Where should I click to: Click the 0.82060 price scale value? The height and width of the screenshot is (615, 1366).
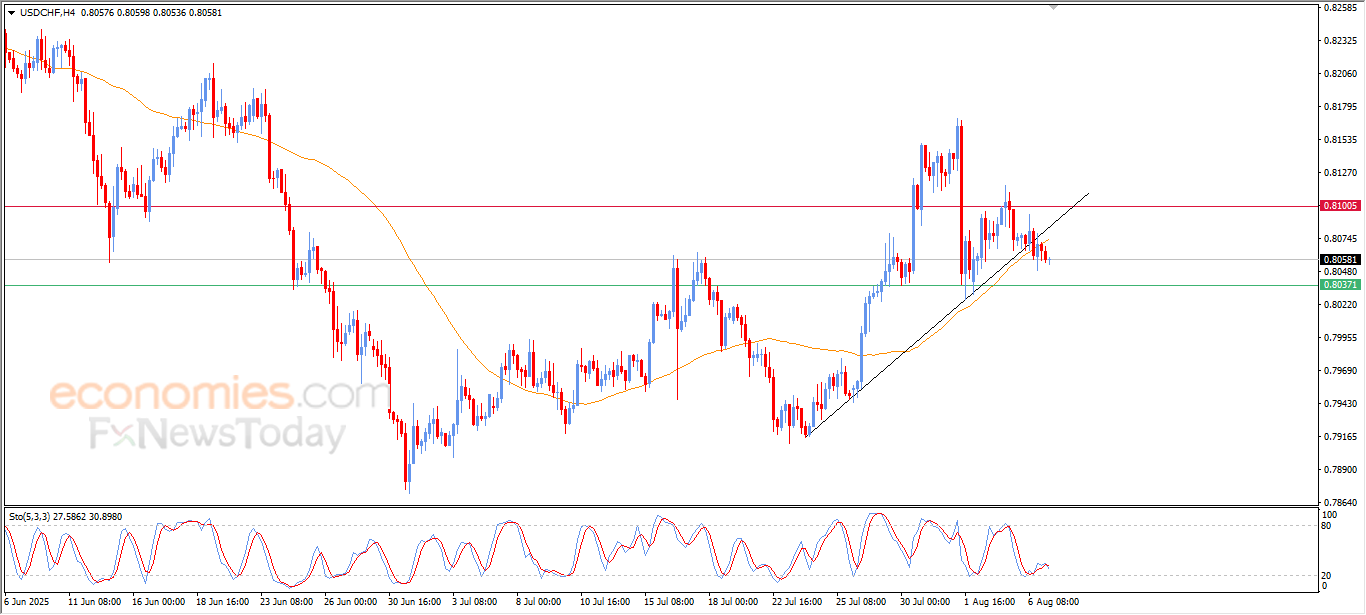1338,74
